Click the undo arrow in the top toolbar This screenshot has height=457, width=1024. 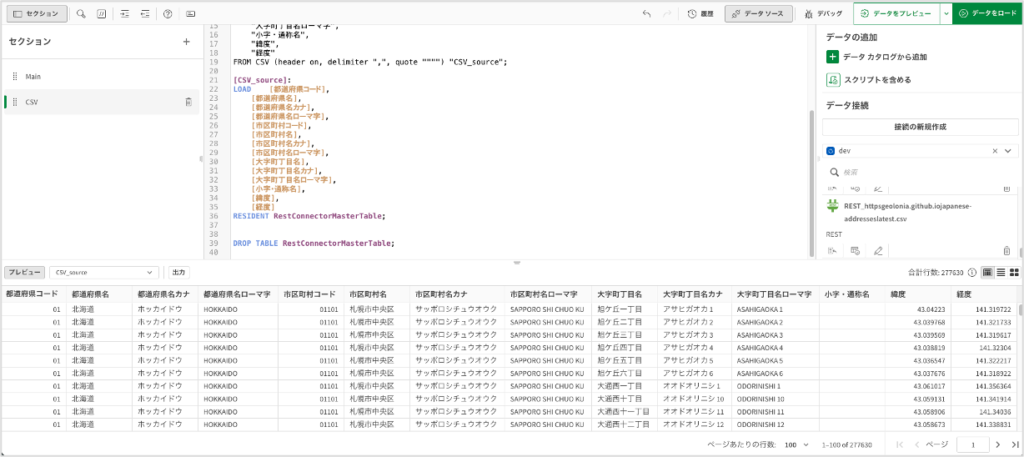[647, 14]
